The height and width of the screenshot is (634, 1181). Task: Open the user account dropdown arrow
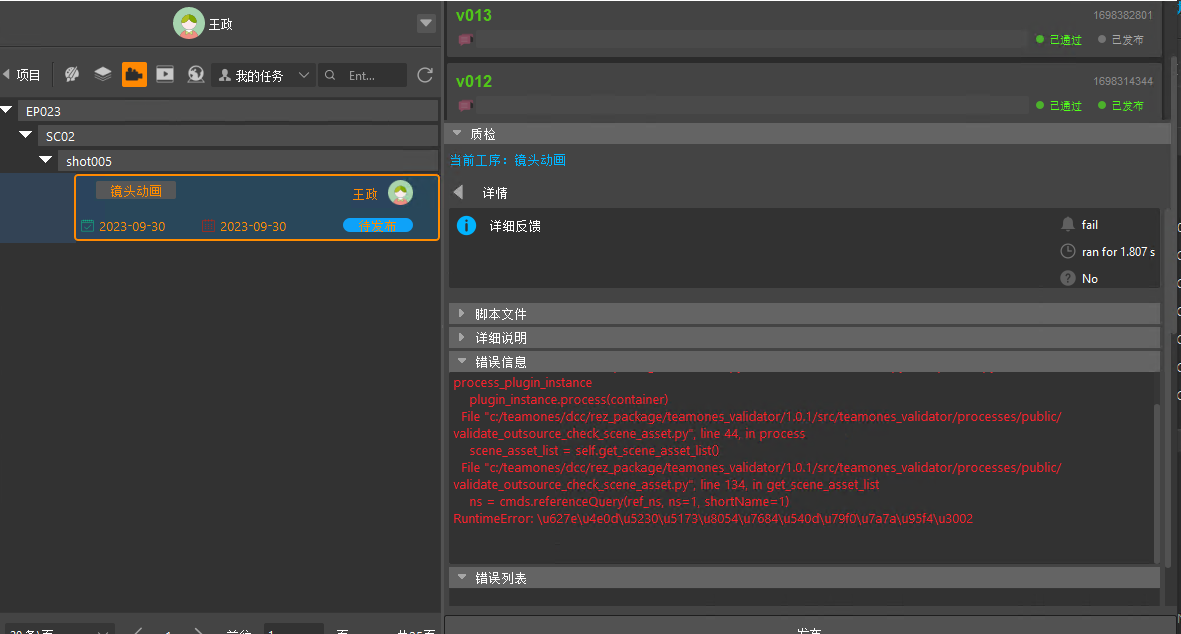tap(426, 23)
